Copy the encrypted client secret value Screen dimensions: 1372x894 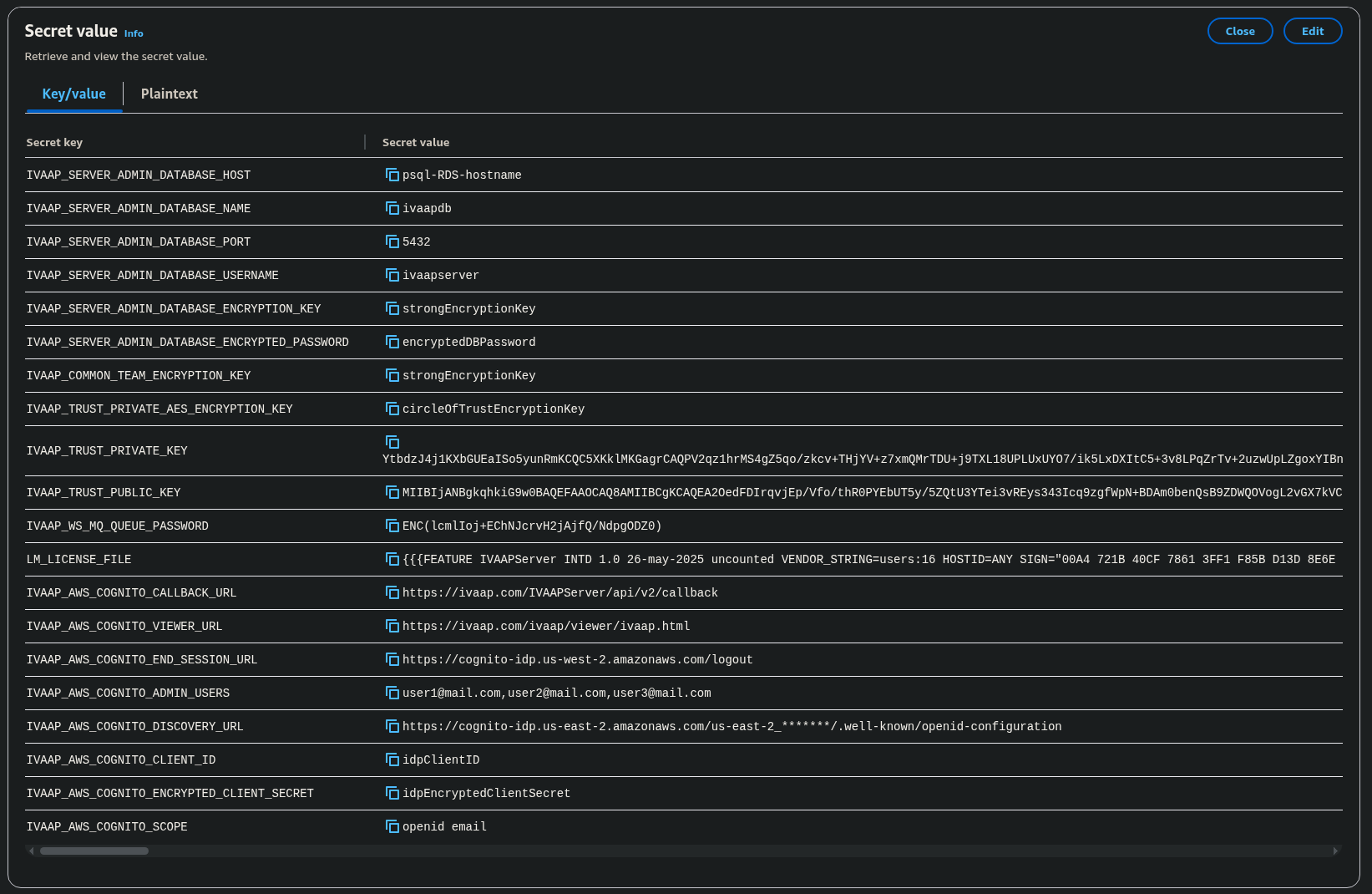point(392,793)
